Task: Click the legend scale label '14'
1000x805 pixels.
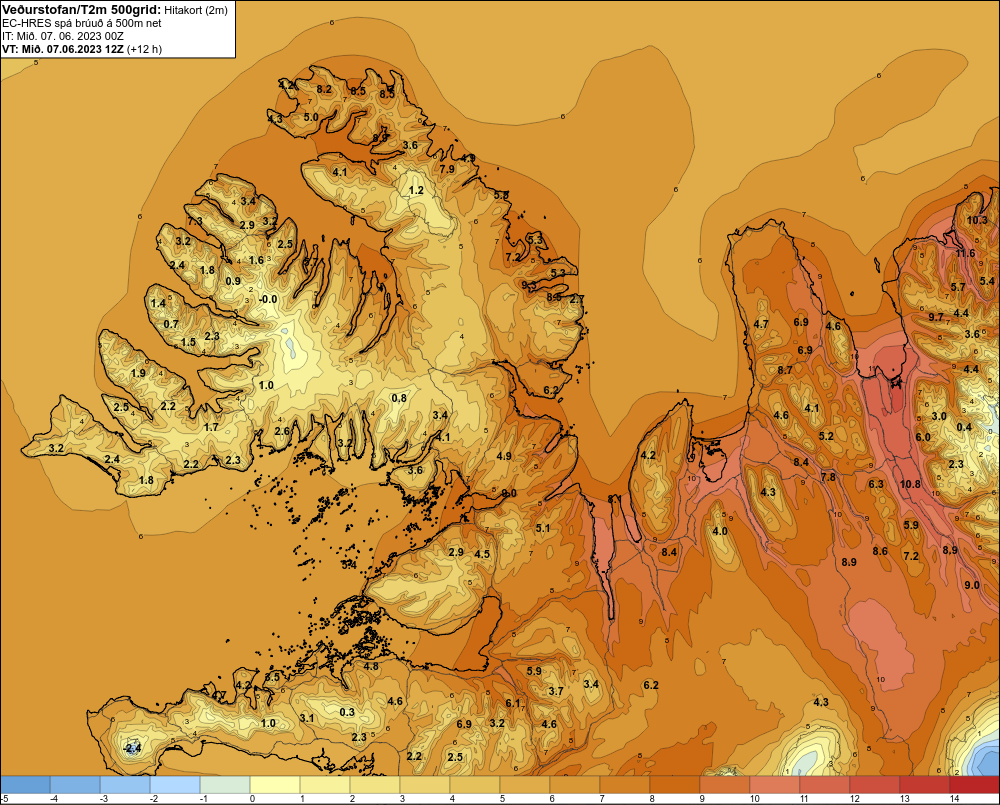Action: [x=954, y=799]
